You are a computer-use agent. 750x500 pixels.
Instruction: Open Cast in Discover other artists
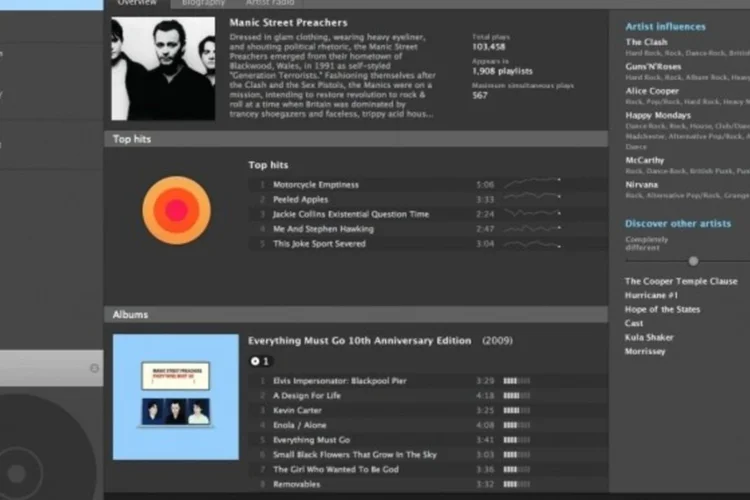coord(634,323)
